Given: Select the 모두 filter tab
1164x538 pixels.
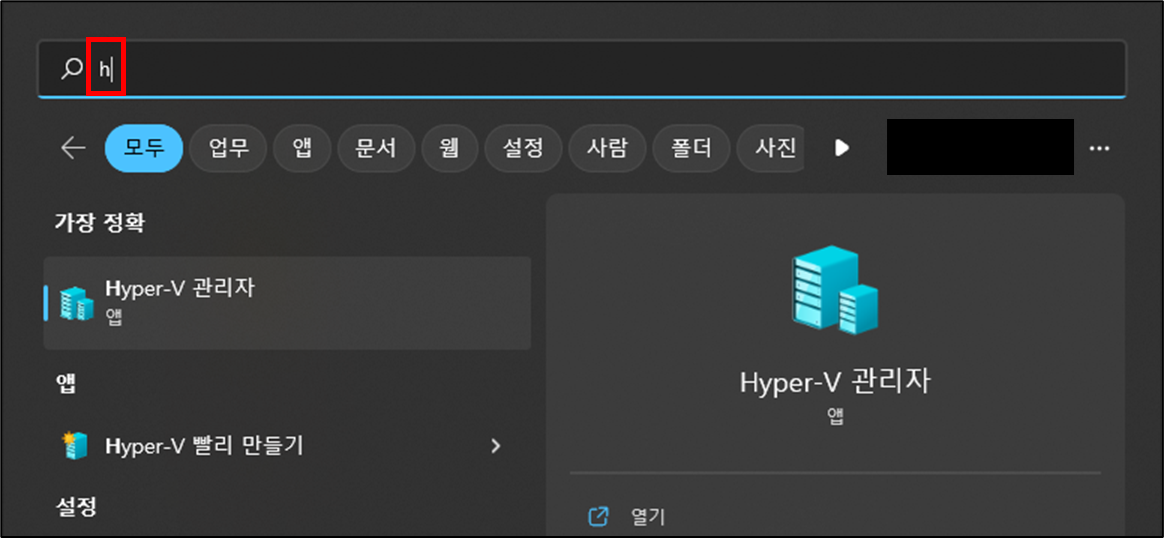Looking at the screenshot, I should (144, 148).
